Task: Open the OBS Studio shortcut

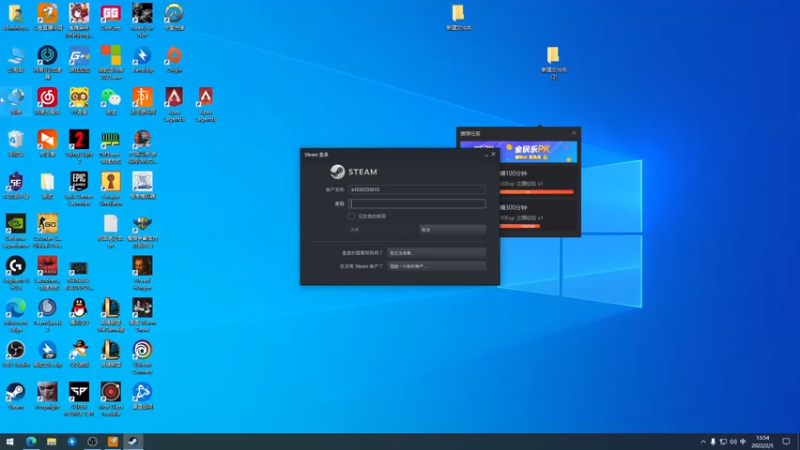Action: [x=16, y=354]
